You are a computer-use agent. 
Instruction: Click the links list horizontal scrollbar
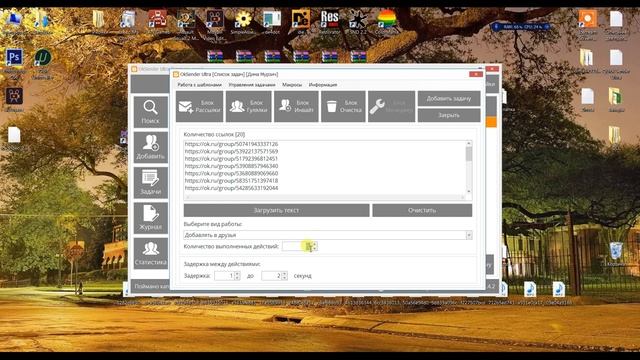pyautogui.click(x=324, y=197)
